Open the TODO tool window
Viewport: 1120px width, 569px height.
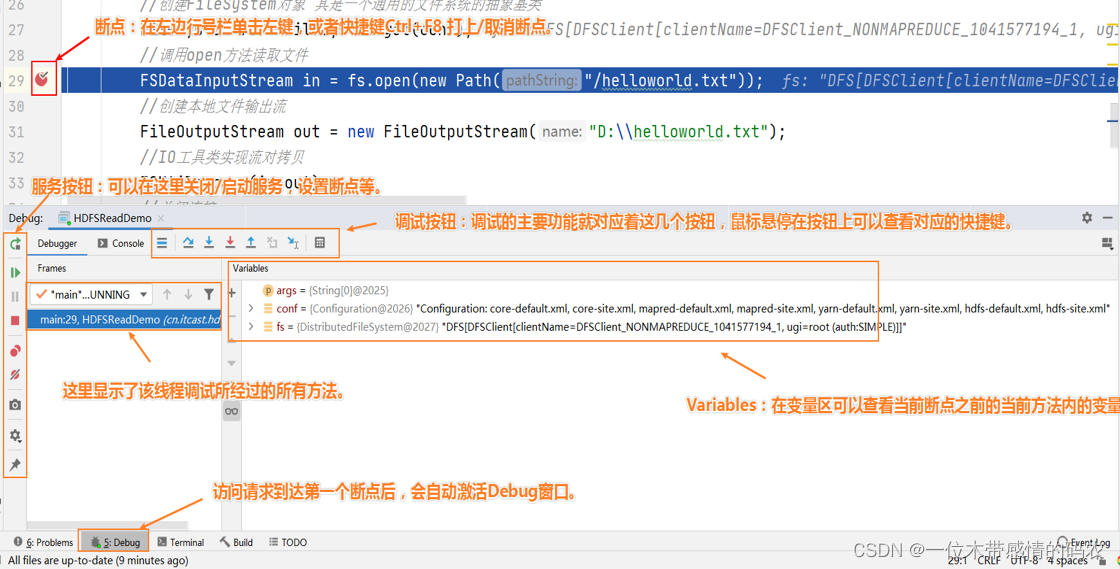[288, 542]
